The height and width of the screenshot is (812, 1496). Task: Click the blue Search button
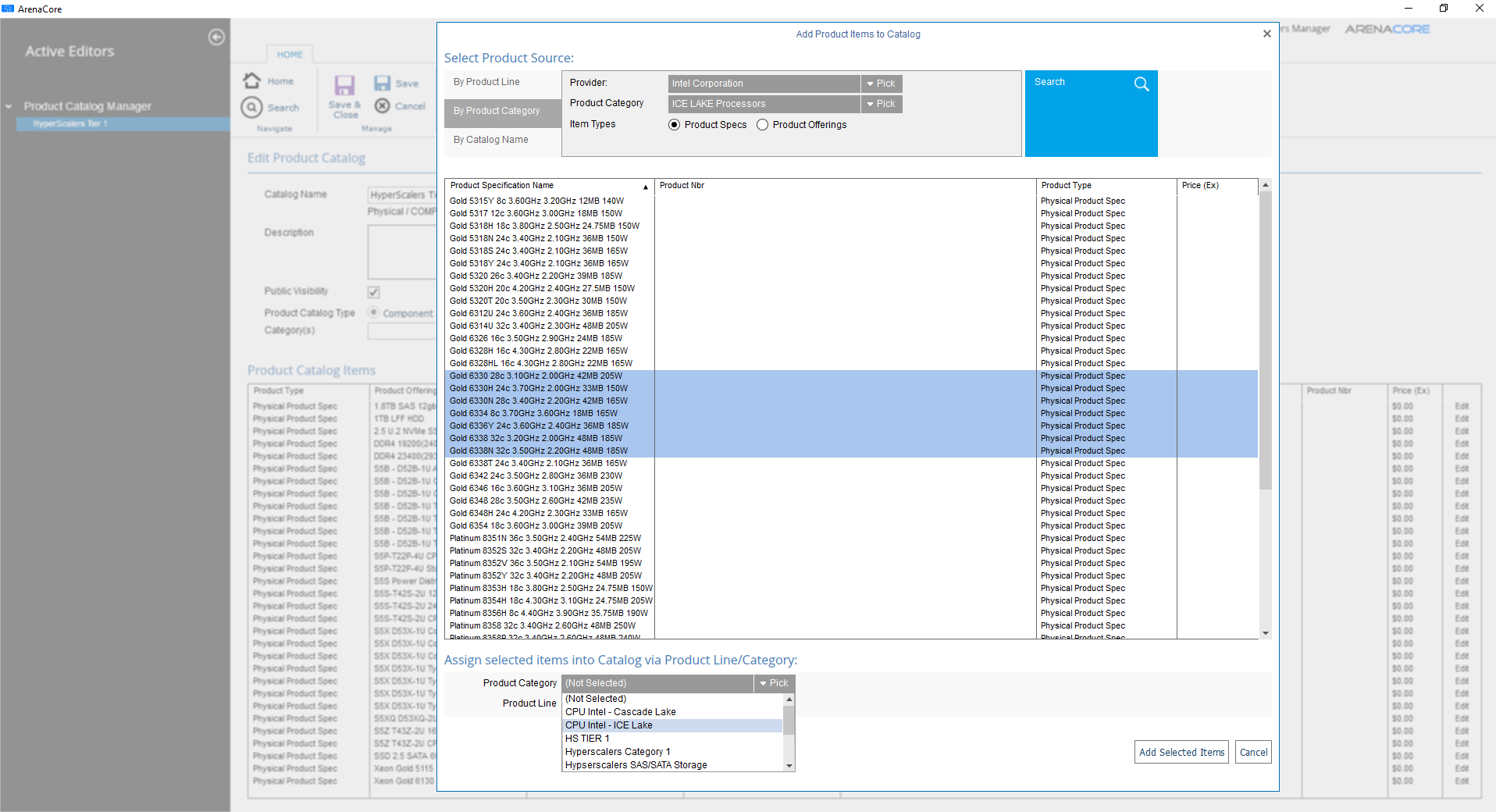1091,114
